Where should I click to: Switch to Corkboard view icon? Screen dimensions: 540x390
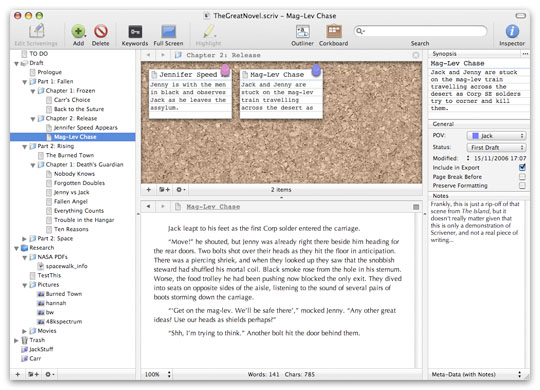(334, 31)
